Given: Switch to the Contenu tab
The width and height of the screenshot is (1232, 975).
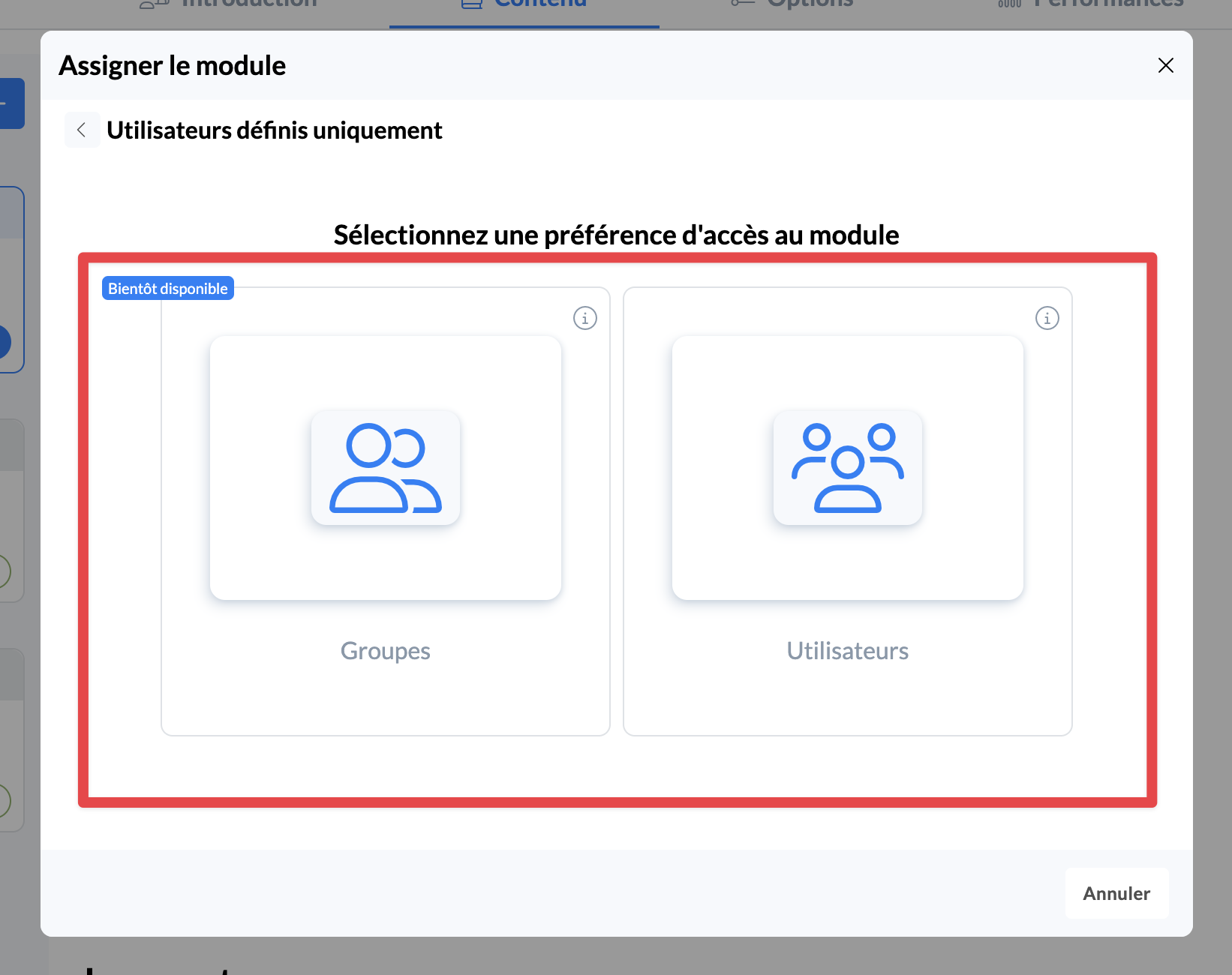Looking at the screenshot, I should click(540, 4).
